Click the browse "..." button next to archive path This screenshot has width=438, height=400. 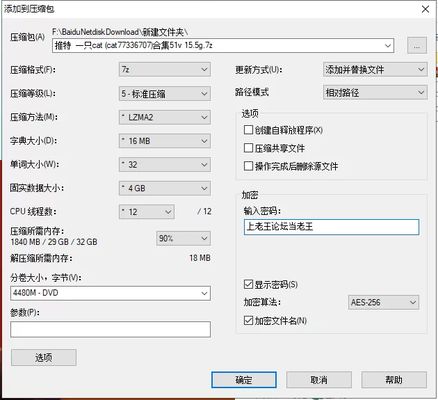click(x=417, y=46)
